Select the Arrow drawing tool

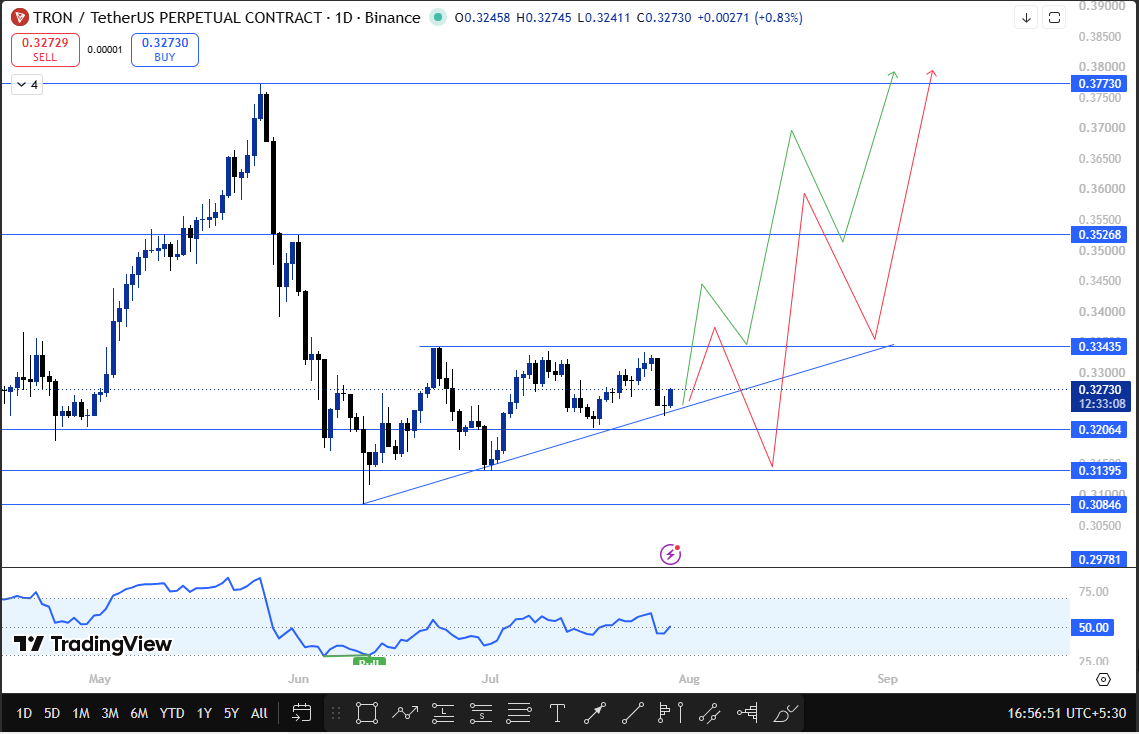(x=595, y=713)
